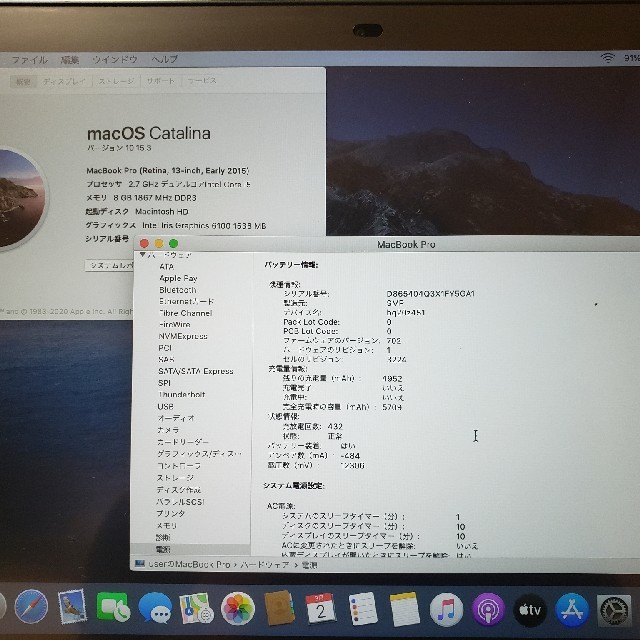Viewport: 640px width, 640px height.
Task: Switch to the ディスプレイ tab
Action: [64, 81]
